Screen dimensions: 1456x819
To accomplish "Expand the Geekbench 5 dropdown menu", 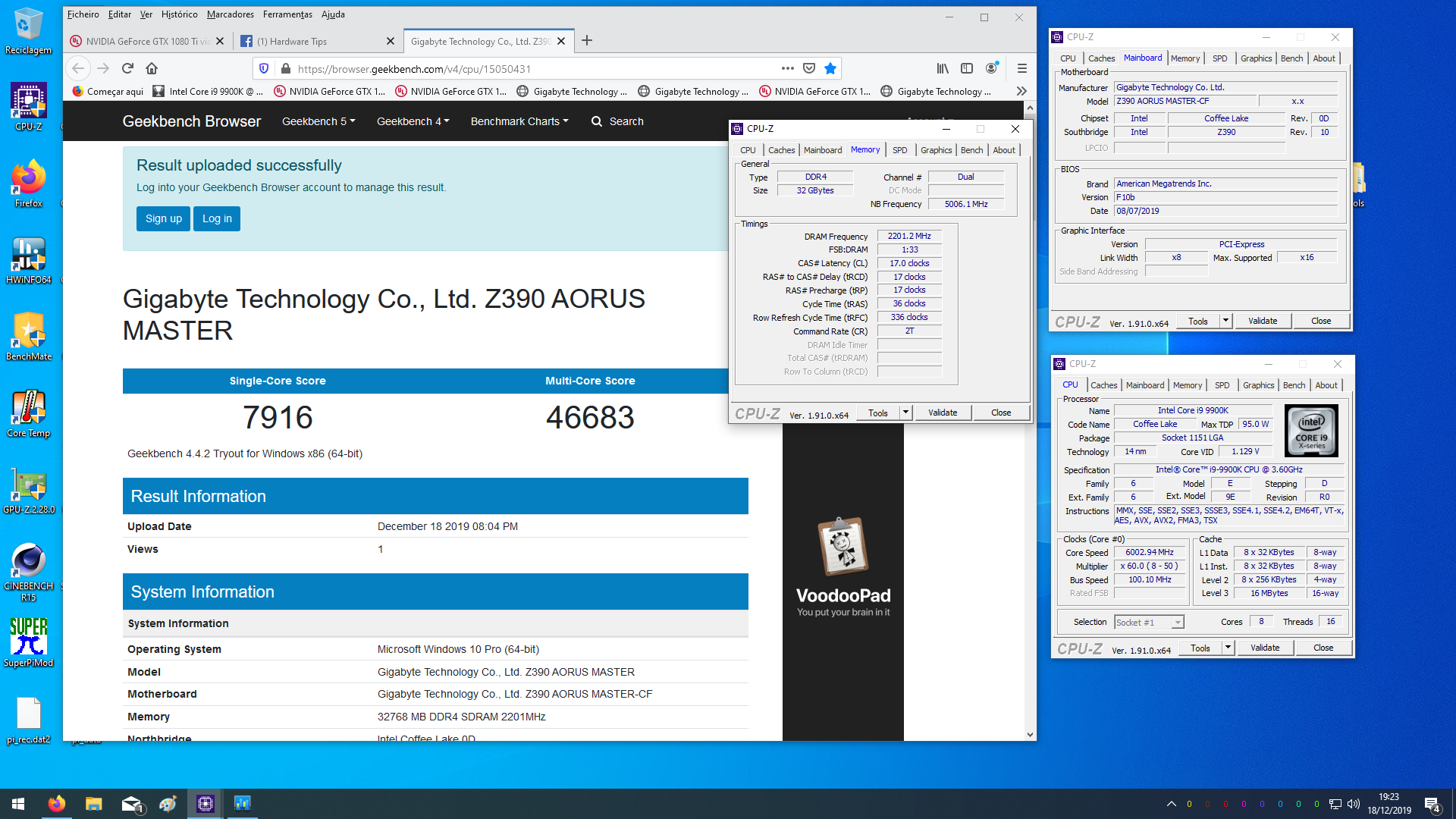I will (318, 121).
